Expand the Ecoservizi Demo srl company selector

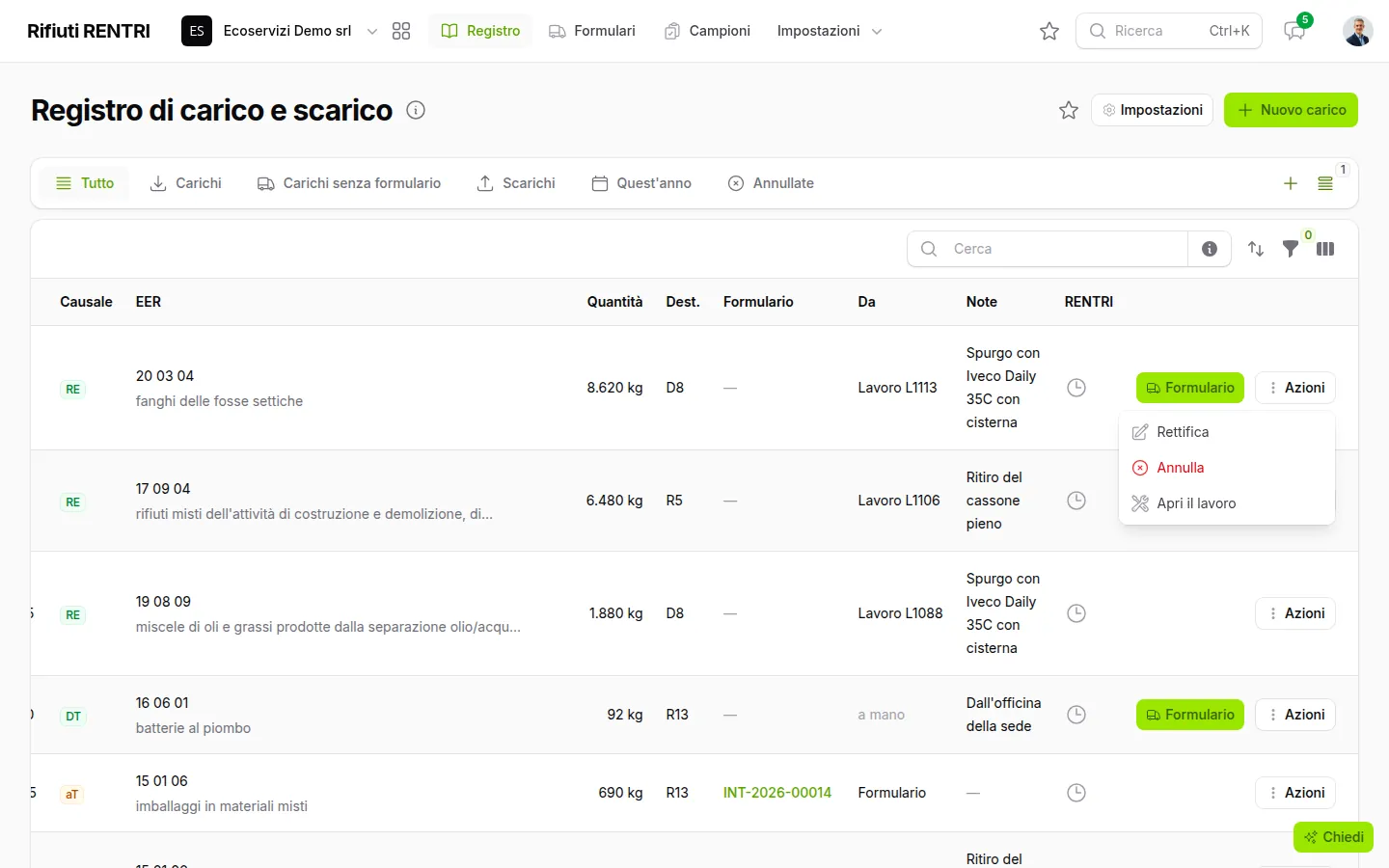coord(280,31)
